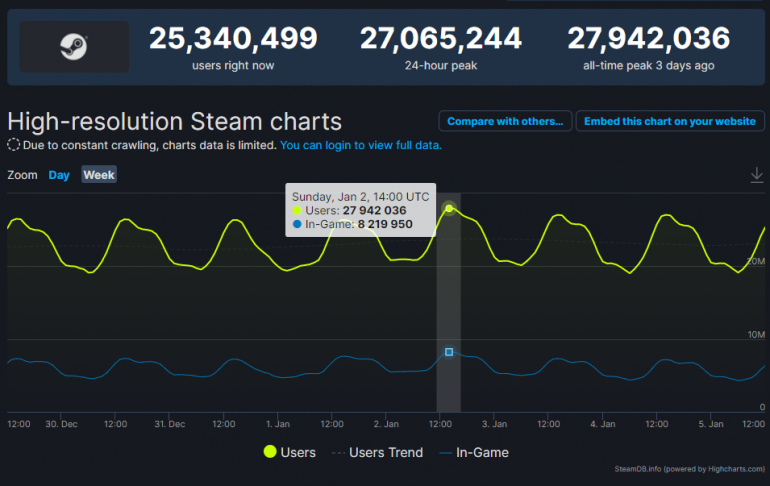Click the blue square In-Game data marker
Screen dimensions: 770x486
pyautogui.click(x=449, y=352)
